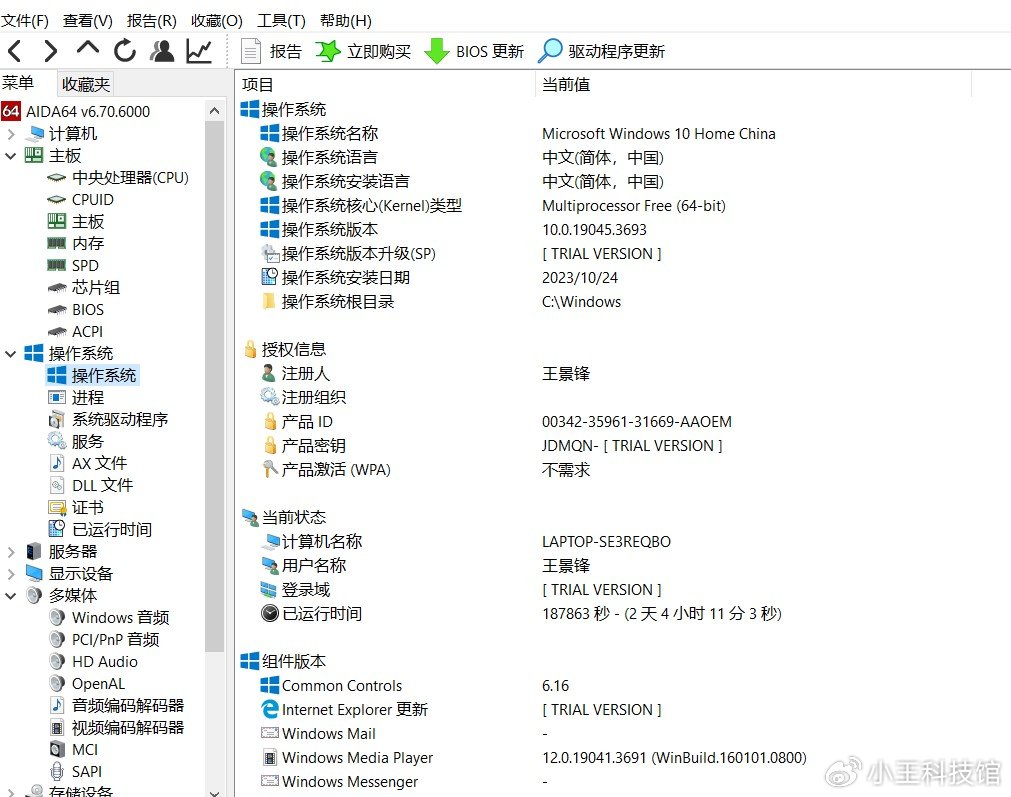Click the OpenAL icon
Image resolution: width=1011 pixels, height=797 pixels.
pyautogui.click(x=57, y=684)
